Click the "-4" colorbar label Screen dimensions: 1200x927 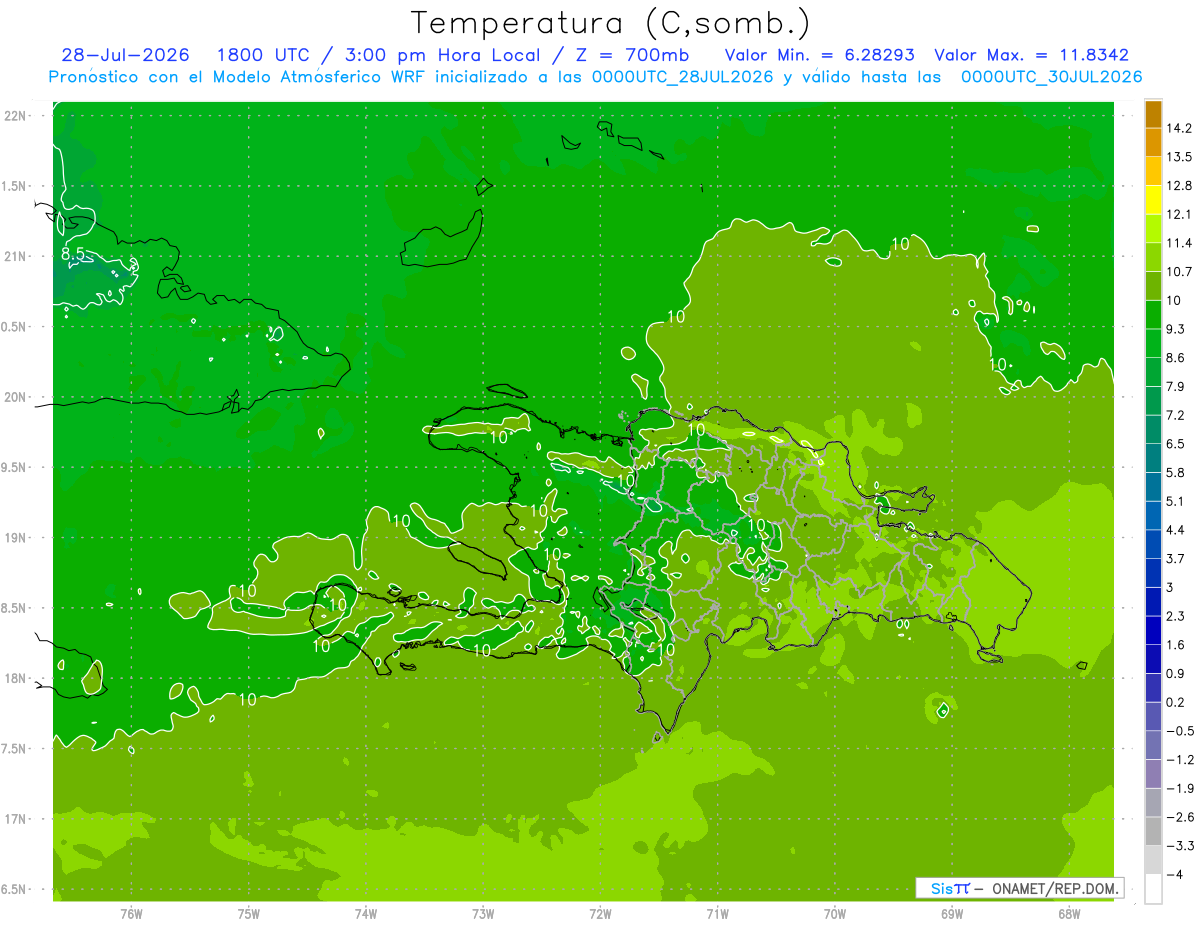(x=1174, y=874)
